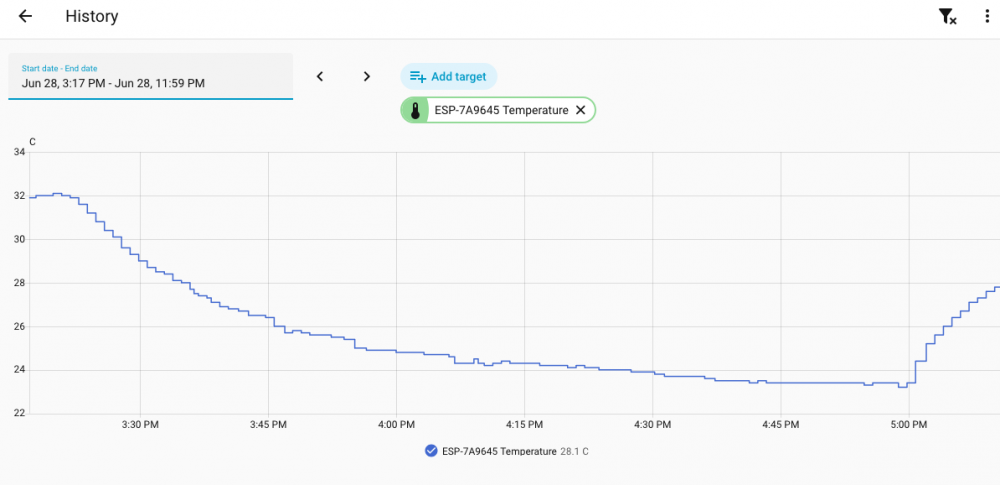The height and width of the screenshot is (485, 1000).
Task: Click the 3:45 PM axis label
Action: [x=268, y=424]
